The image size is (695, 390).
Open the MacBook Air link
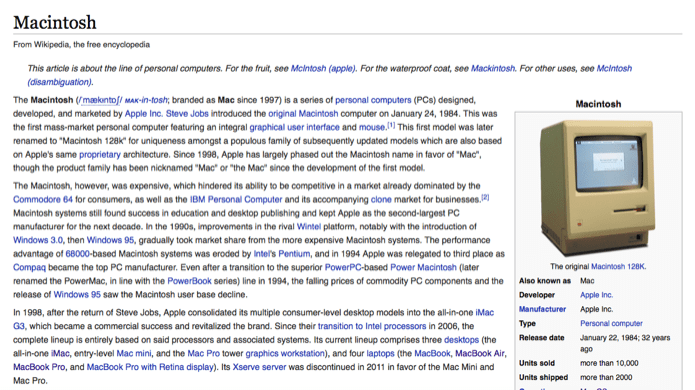click(x=480, y=354)
